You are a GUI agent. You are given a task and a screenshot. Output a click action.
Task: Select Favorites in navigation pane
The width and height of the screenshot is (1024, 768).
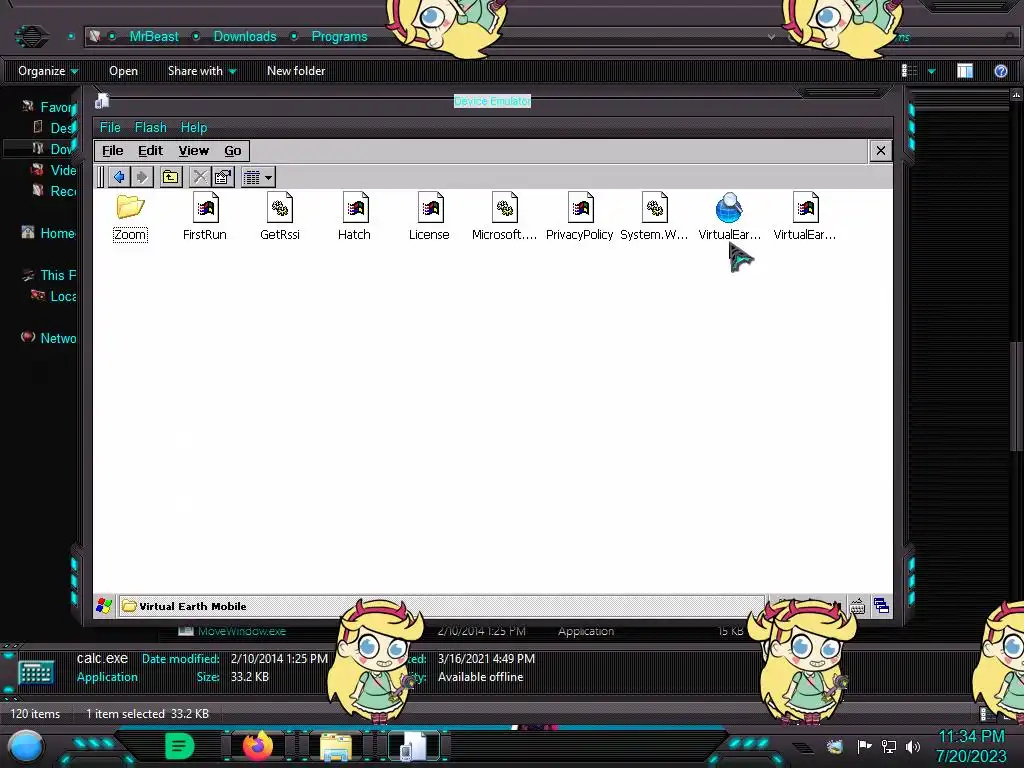click(51, 107)
